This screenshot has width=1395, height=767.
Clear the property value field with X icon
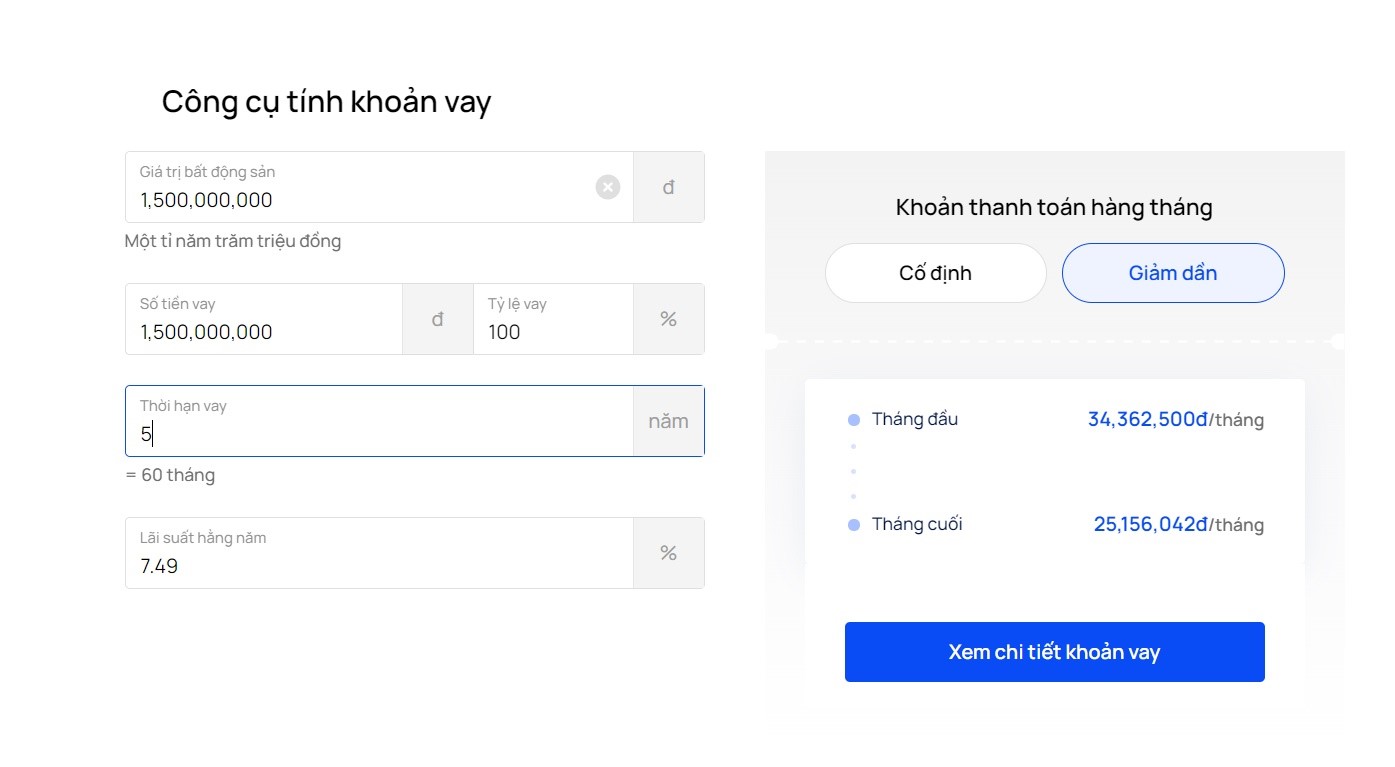(608, 187)
